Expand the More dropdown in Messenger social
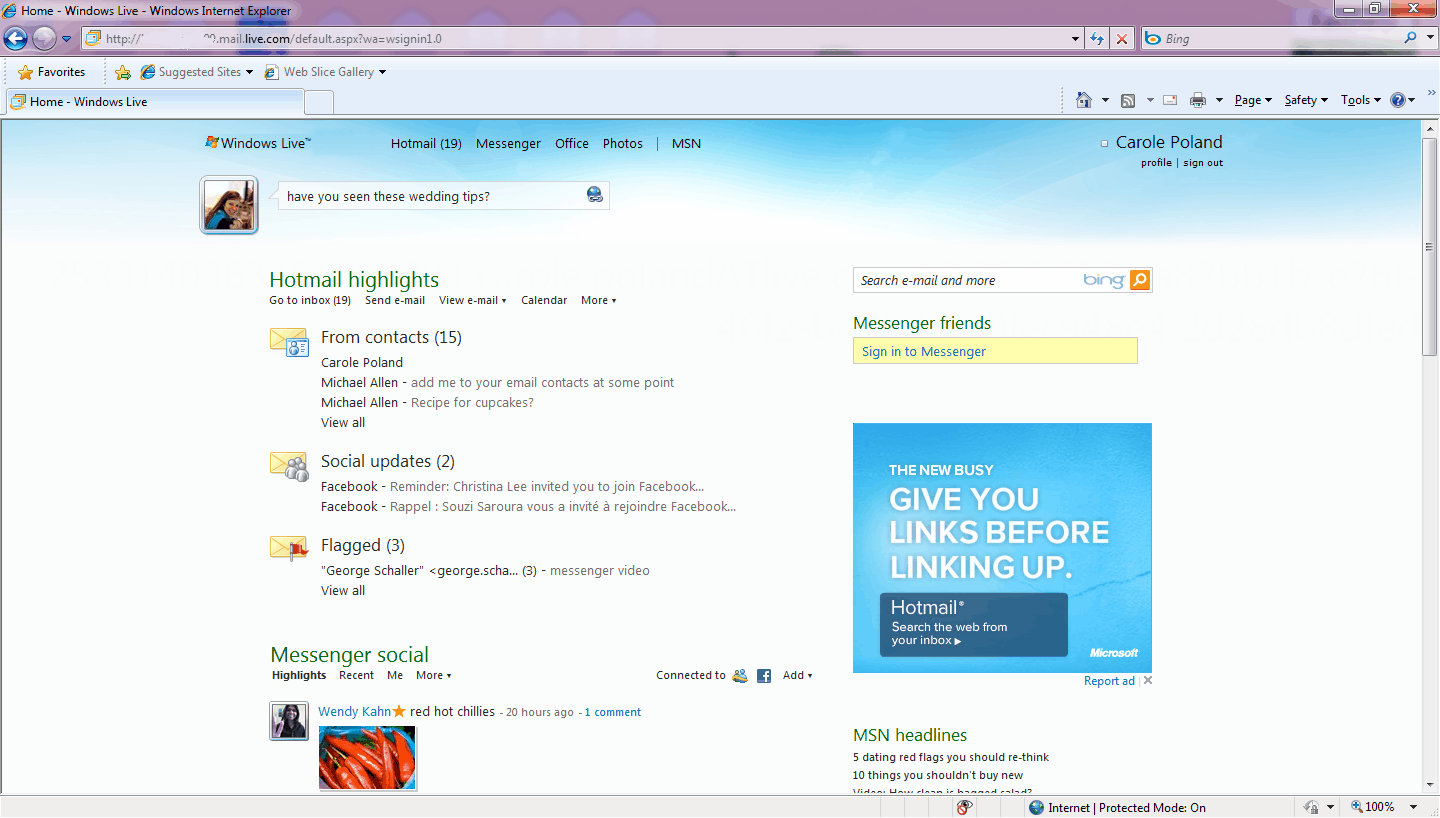 point(433,676)
